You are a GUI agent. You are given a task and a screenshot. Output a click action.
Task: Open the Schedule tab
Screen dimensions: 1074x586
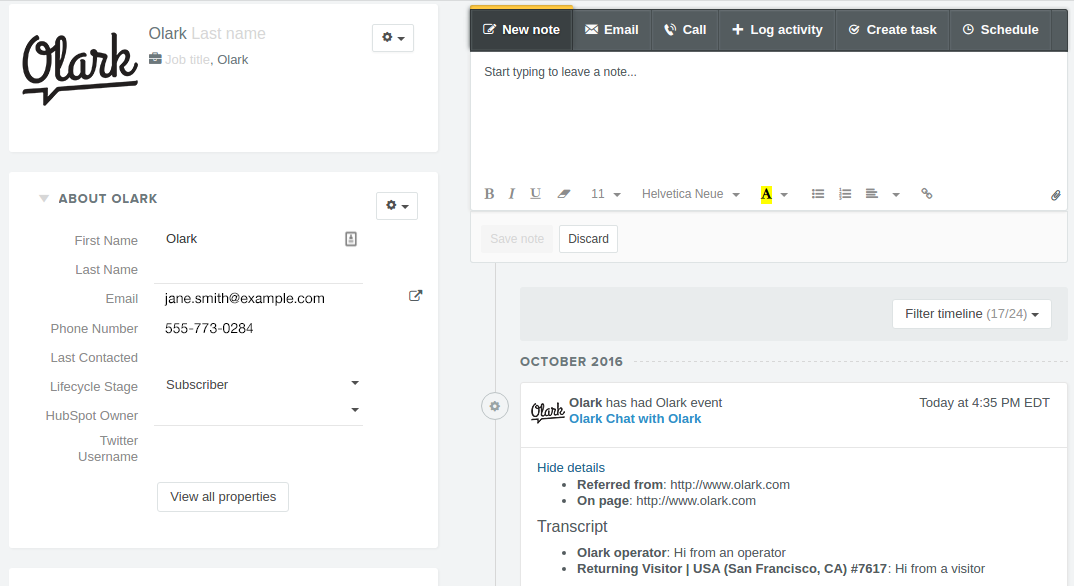coord(1000,29)
